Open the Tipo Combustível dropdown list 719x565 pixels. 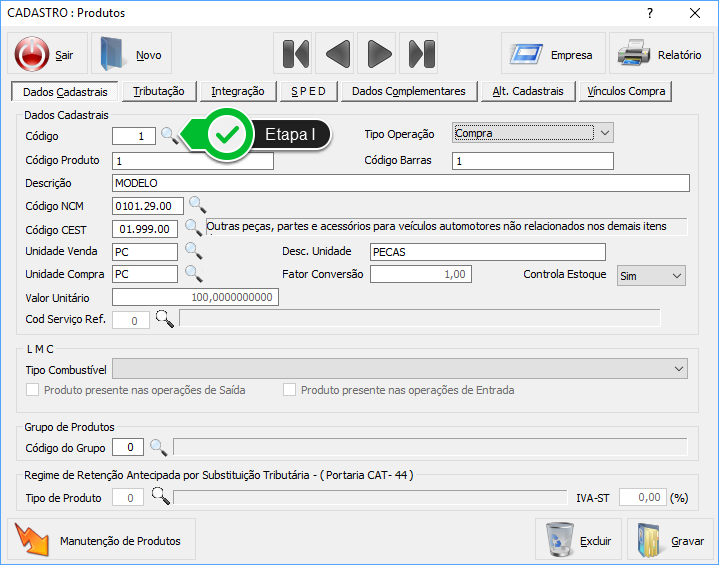coord(679,369)
